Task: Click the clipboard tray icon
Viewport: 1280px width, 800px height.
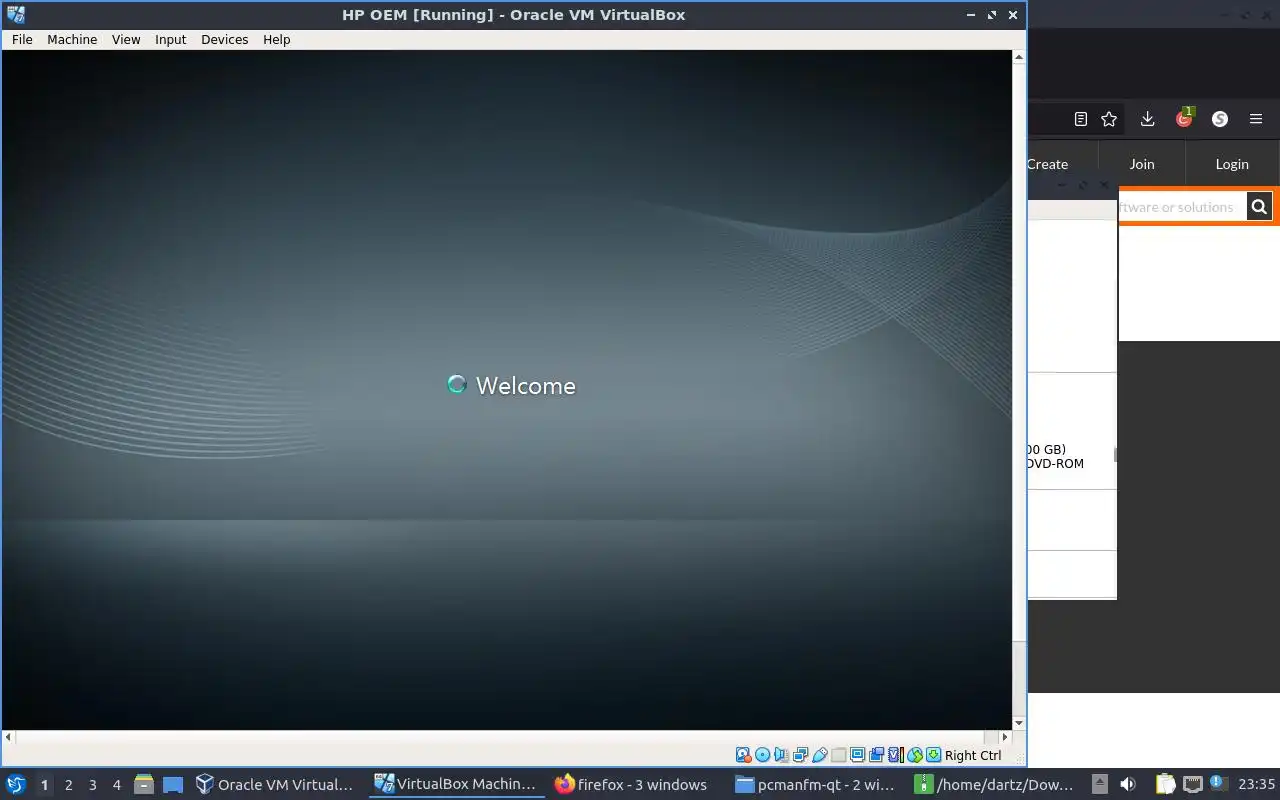Action: click(1166, 784)
